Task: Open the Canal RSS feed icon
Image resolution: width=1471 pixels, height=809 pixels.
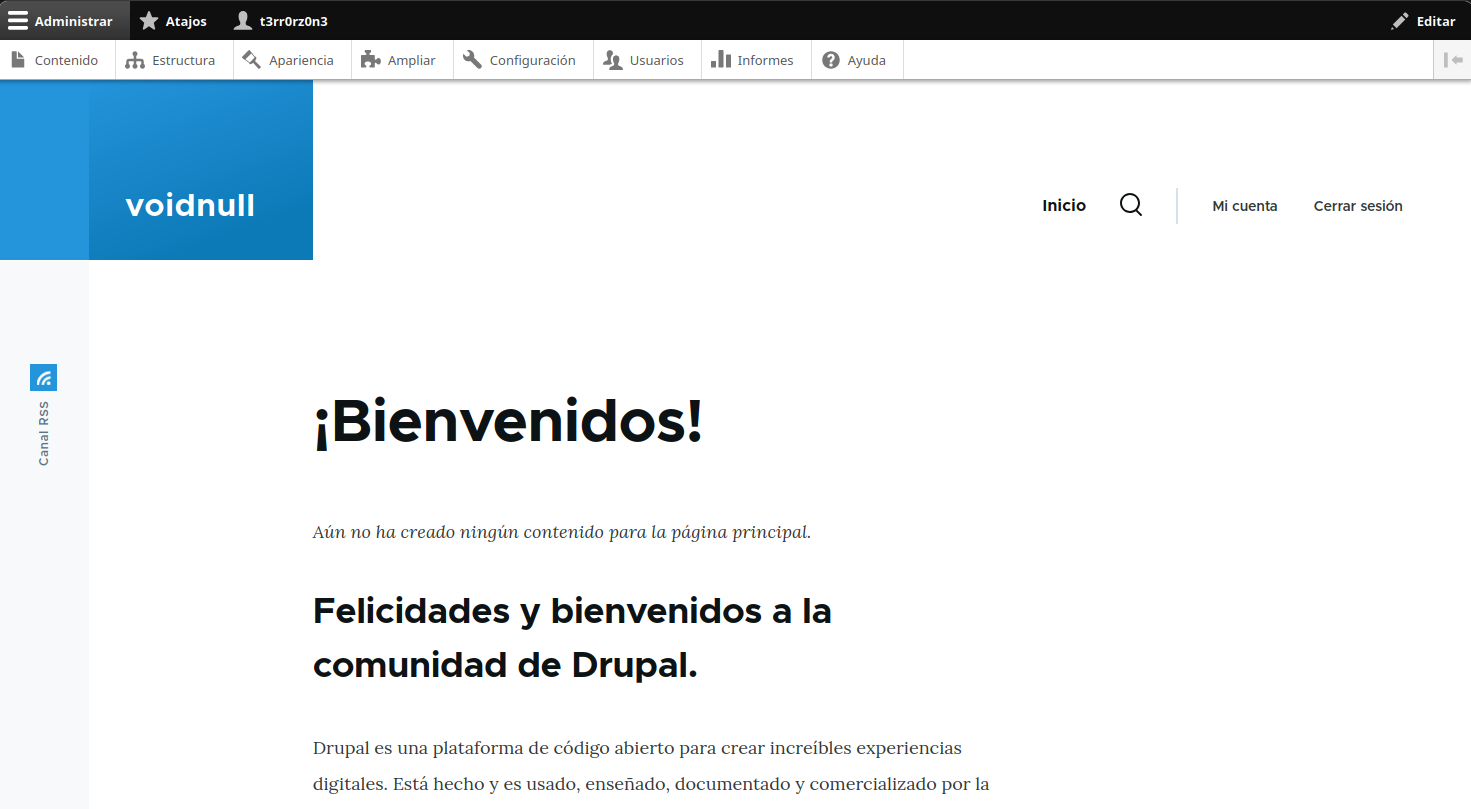Action: 43,378
